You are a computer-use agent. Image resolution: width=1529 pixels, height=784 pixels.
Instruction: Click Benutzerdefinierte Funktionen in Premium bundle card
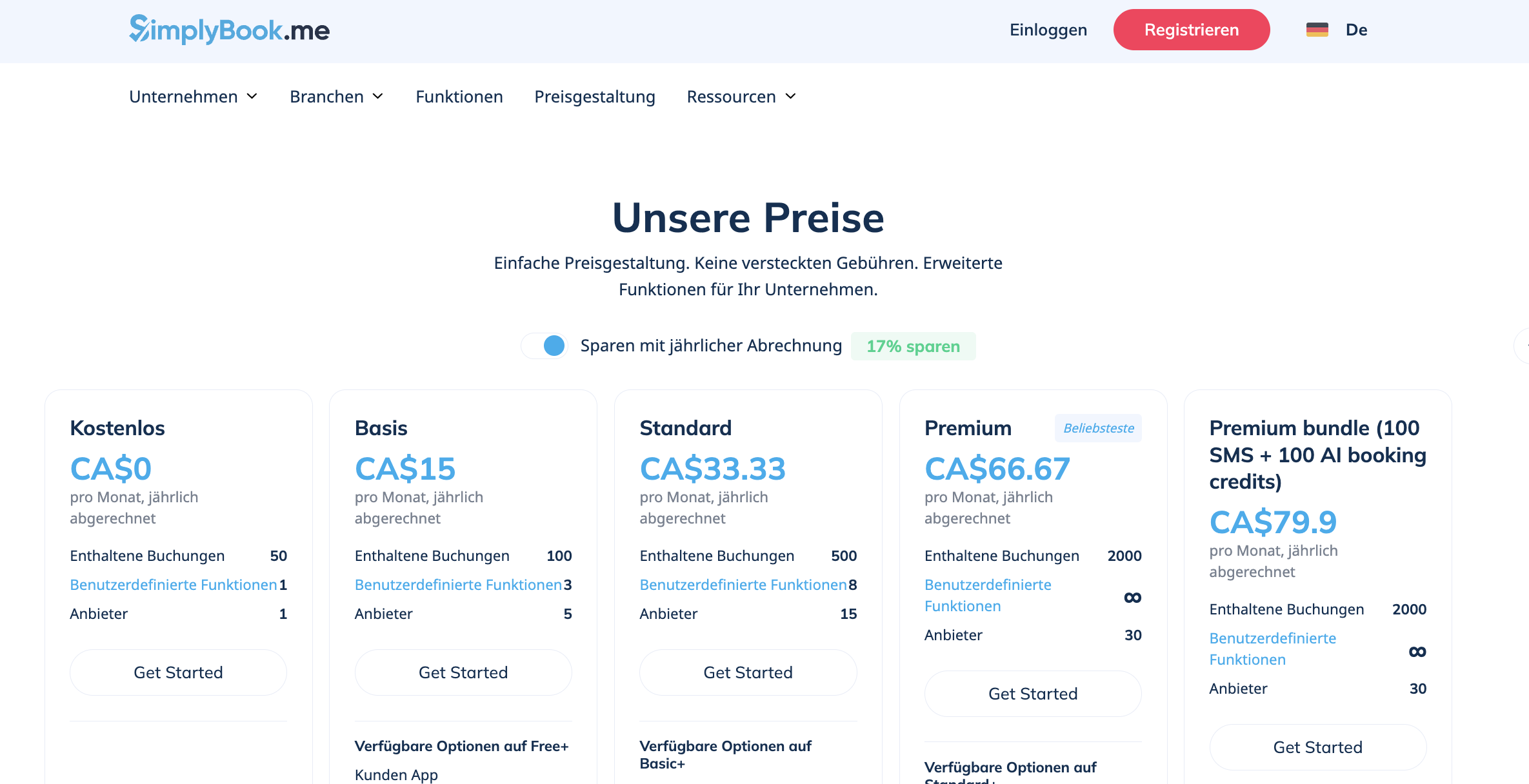(1272, 649)
